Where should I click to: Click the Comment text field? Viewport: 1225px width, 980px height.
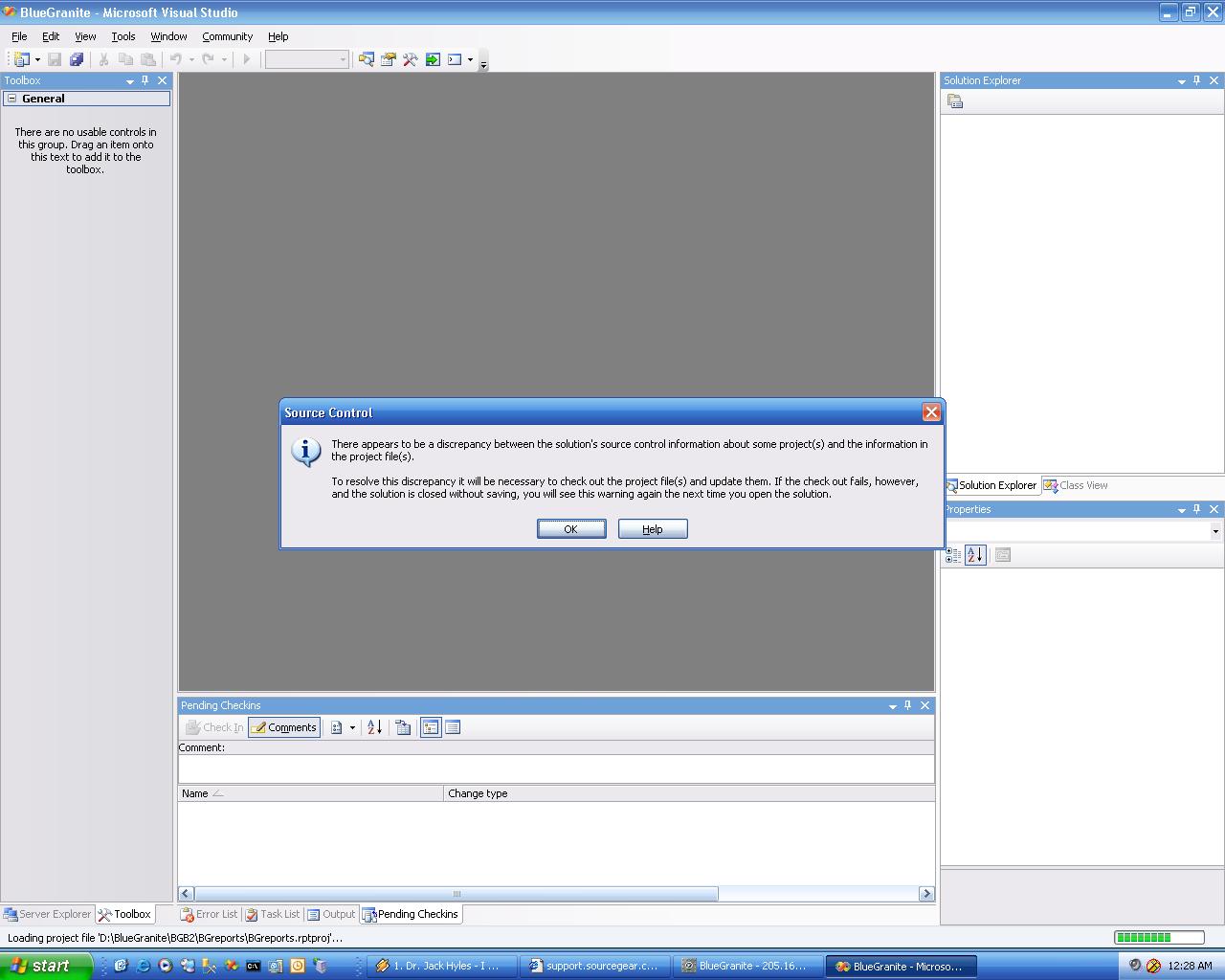click(x=556, y=768)
